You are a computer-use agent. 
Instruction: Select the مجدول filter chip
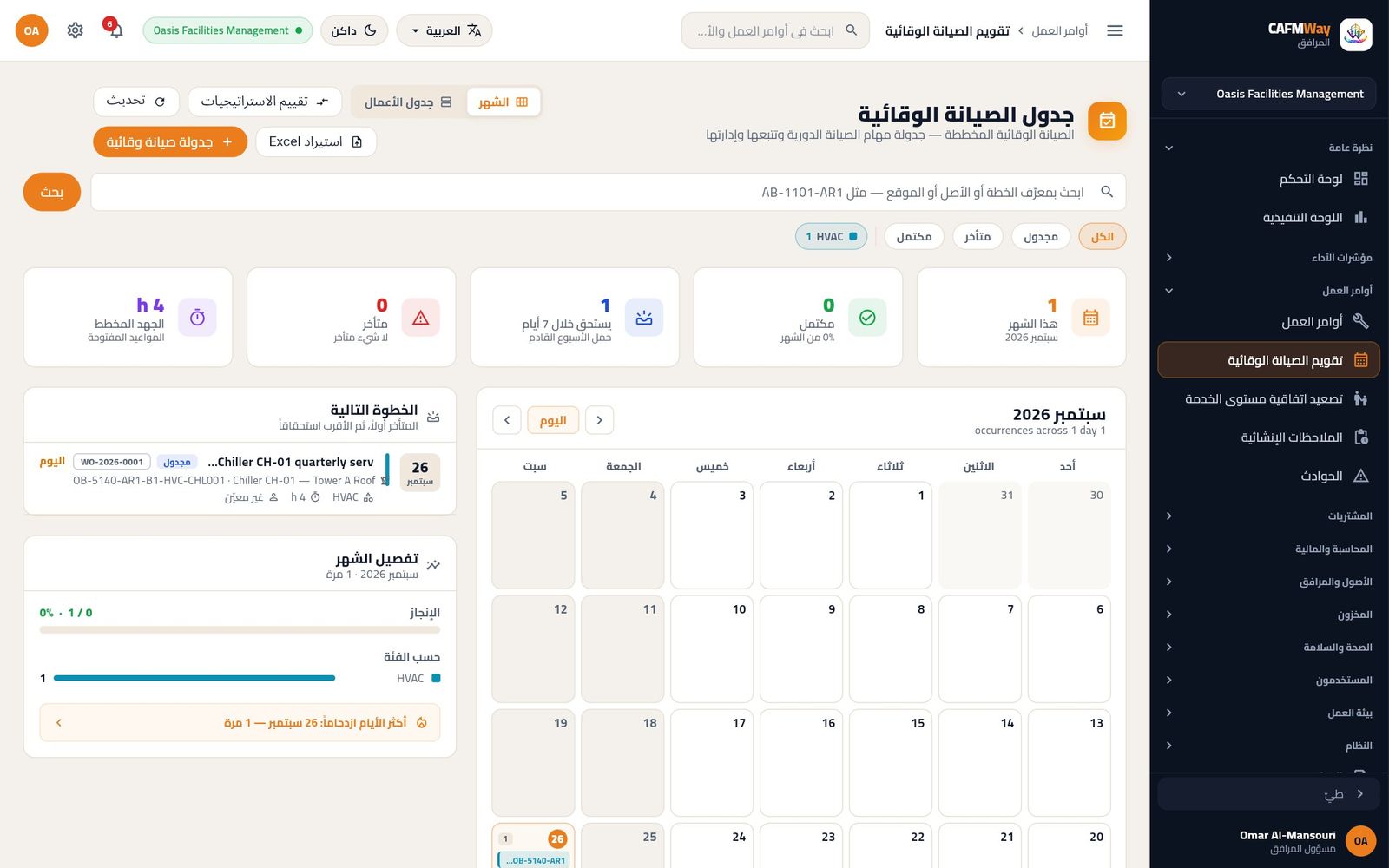click(x=1041, y=236)
